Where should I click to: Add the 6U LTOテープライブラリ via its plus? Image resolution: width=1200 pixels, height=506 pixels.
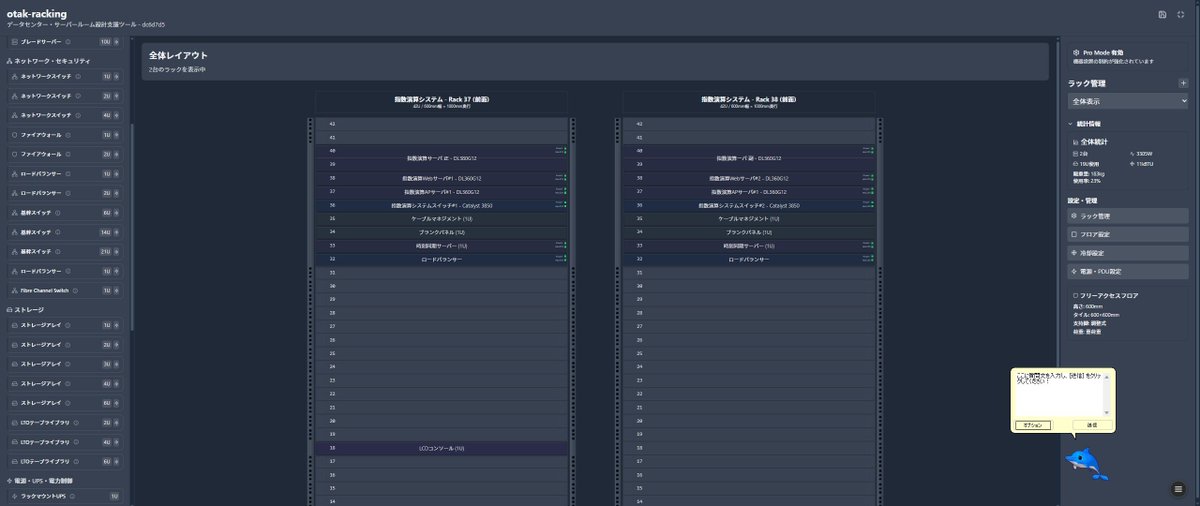pos(117,461)
